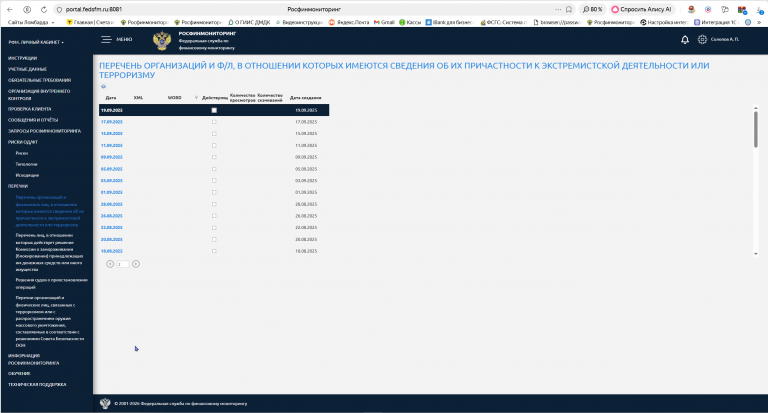
Task: Toggle checkbox in 09.09.2025 row
Action: click(x=214, y=157)
